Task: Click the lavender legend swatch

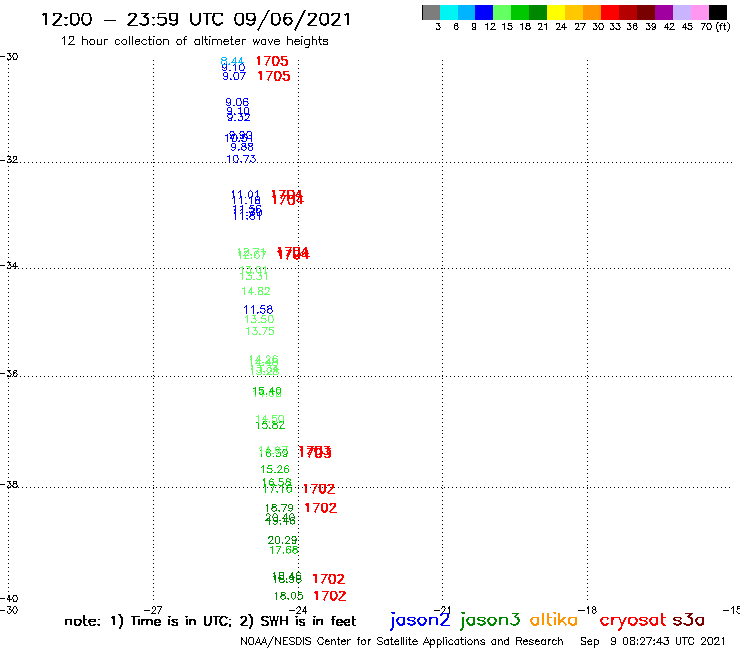Action: [x=682, y=12]
